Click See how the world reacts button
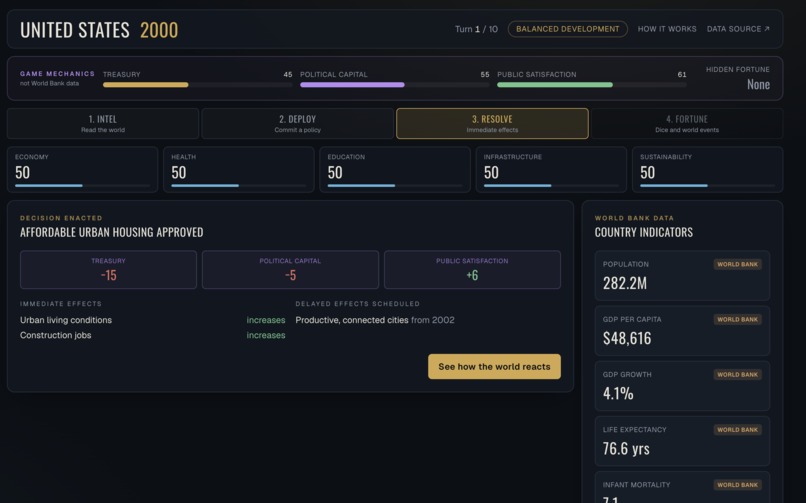 [x=494, y=366]
